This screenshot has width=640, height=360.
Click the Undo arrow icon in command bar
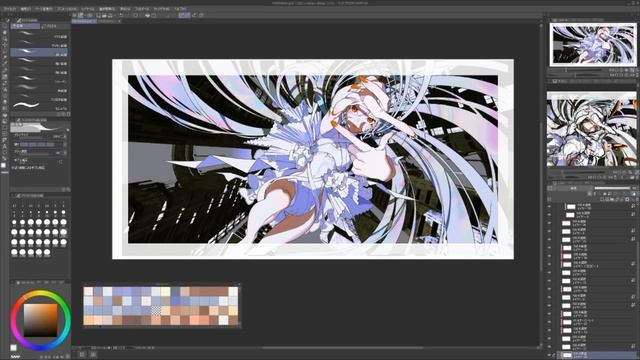coord(121,15)
